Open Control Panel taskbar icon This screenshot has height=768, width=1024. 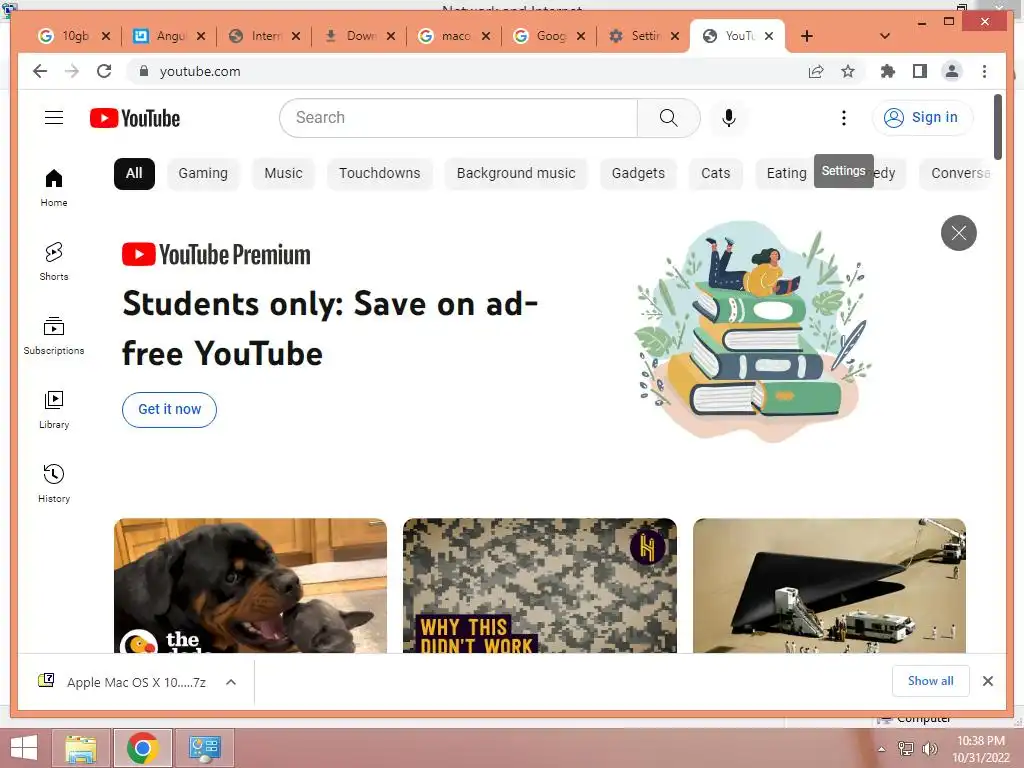coord(204,748)
